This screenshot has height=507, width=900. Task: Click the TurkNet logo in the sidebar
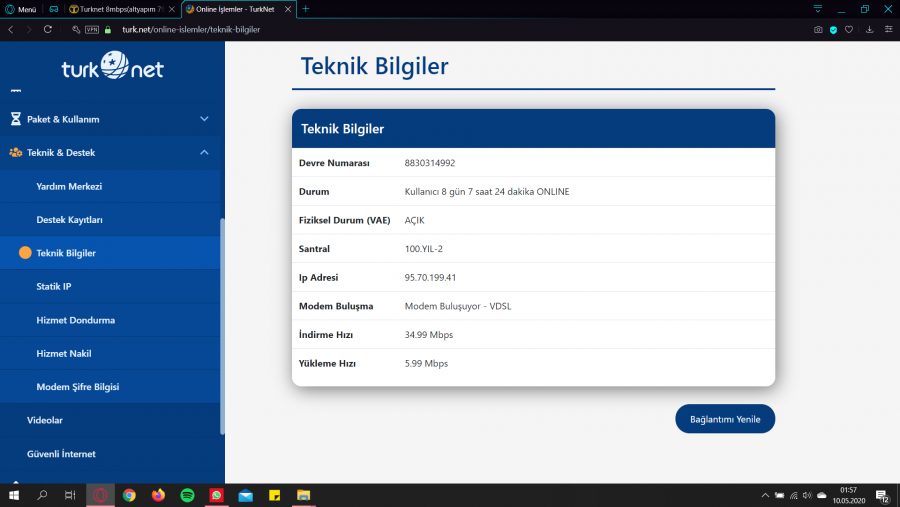point(112,66)
